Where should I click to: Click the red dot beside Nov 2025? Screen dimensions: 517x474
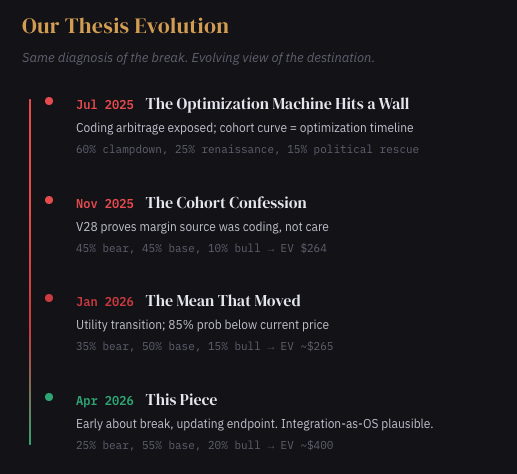pos(49,200)
